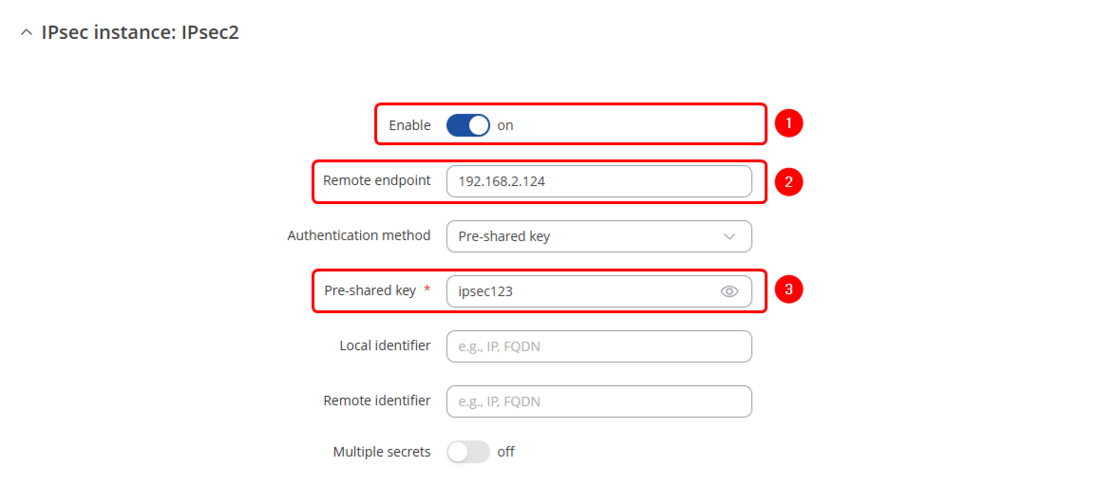
Task: Click the Enable label text
Action: 409,125
